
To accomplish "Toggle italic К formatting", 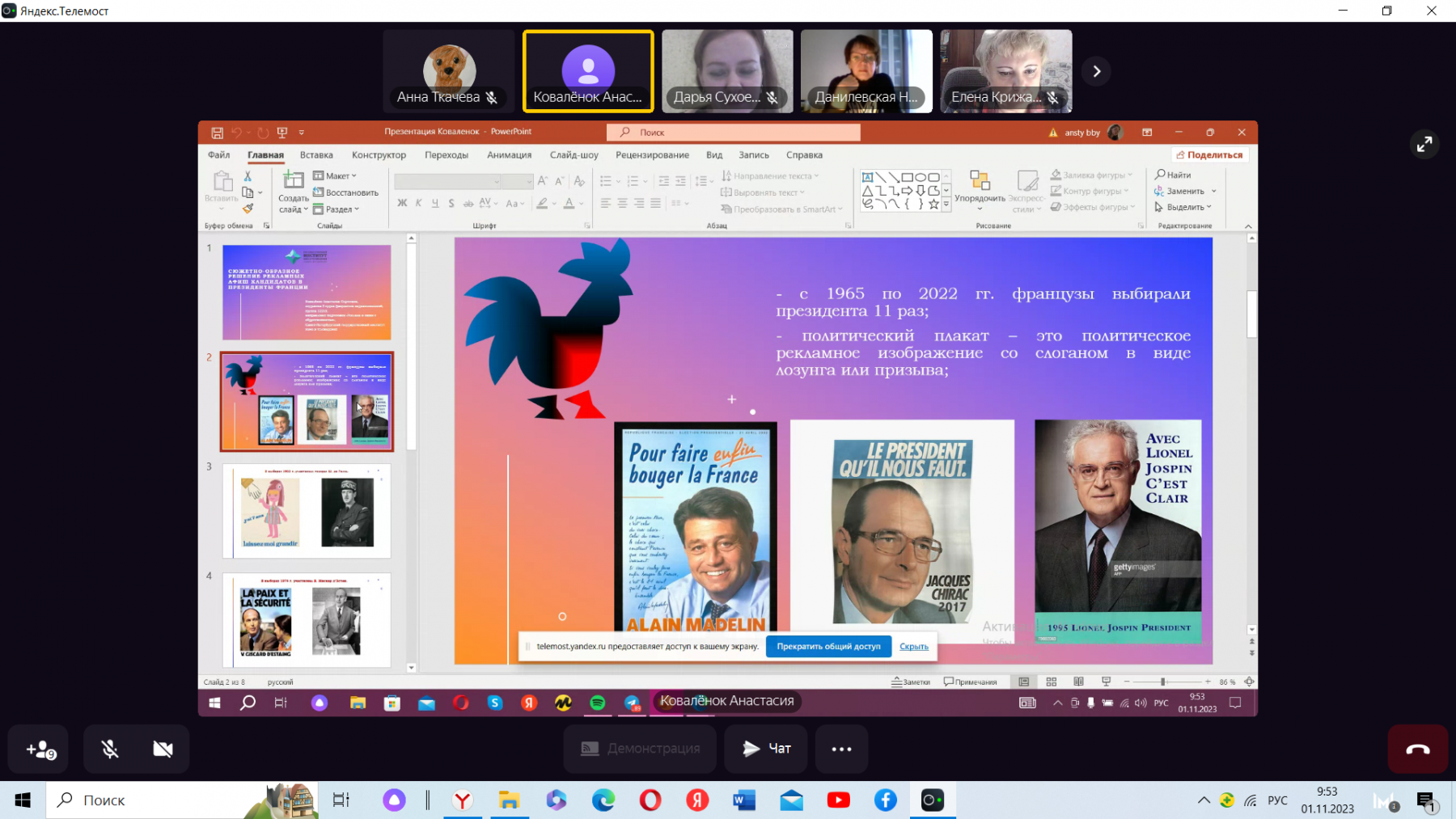I will tap(418, 203).
